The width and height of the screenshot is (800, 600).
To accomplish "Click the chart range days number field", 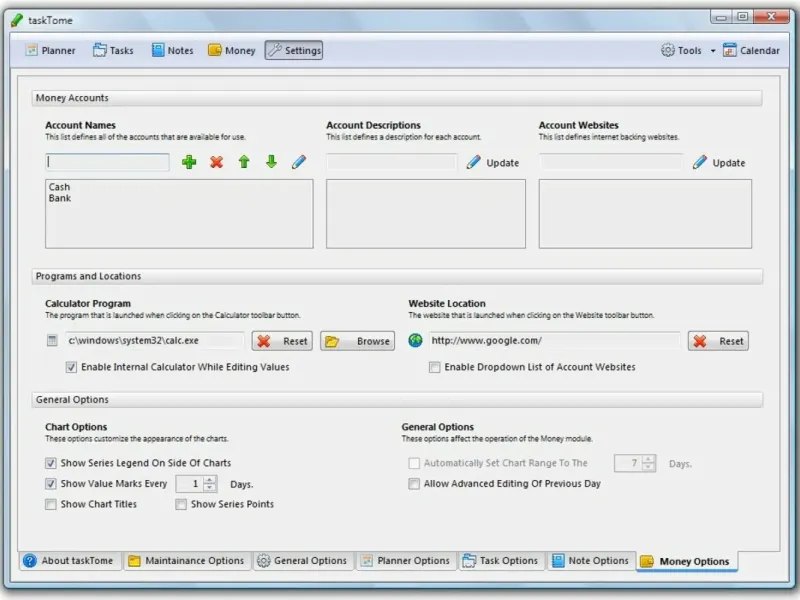I will coord(629,463).
